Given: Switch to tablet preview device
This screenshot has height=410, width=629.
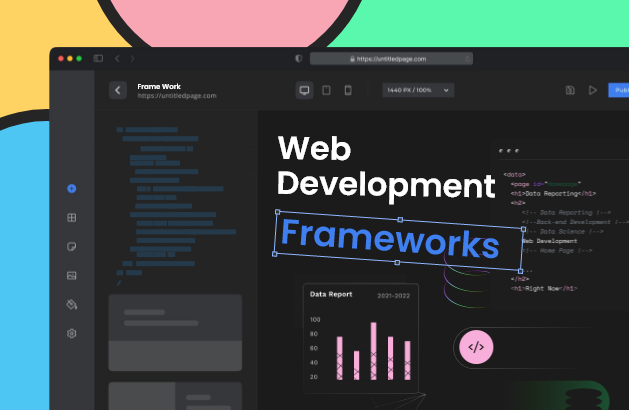Looking at the screenshot, I should pyautogui.click(x=327, y=90).
